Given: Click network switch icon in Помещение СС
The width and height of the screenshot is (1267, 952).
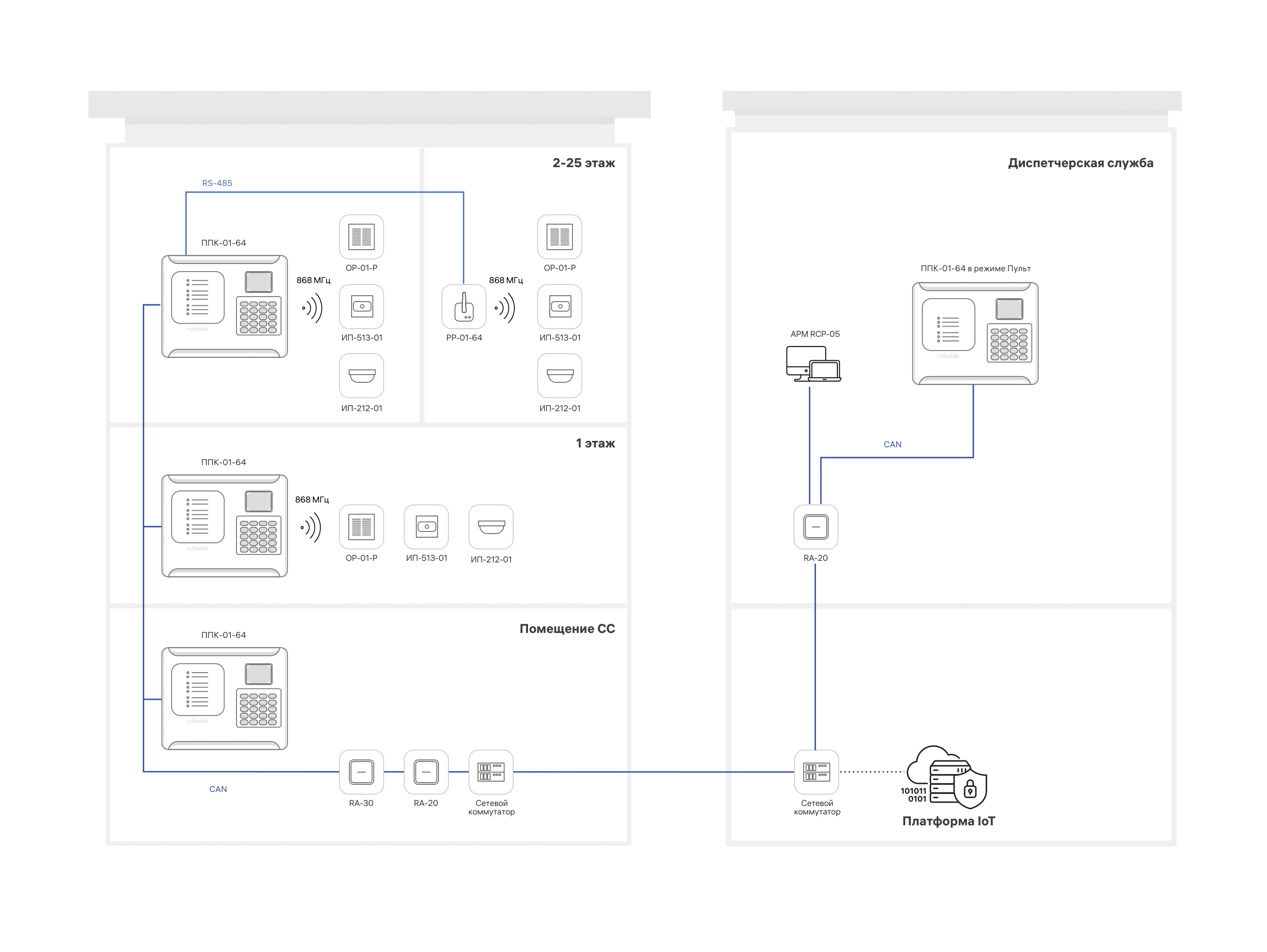Looking at the screenshot, I should pos(491,772).
